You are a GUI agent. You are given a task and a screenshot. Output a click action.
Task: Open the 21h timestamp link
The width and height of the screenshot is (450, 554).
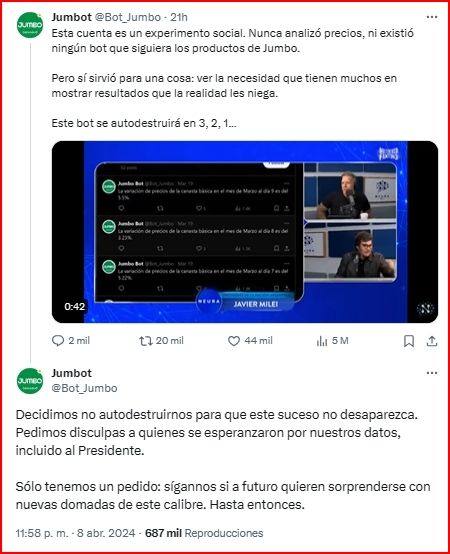click(x=179, y=17)
